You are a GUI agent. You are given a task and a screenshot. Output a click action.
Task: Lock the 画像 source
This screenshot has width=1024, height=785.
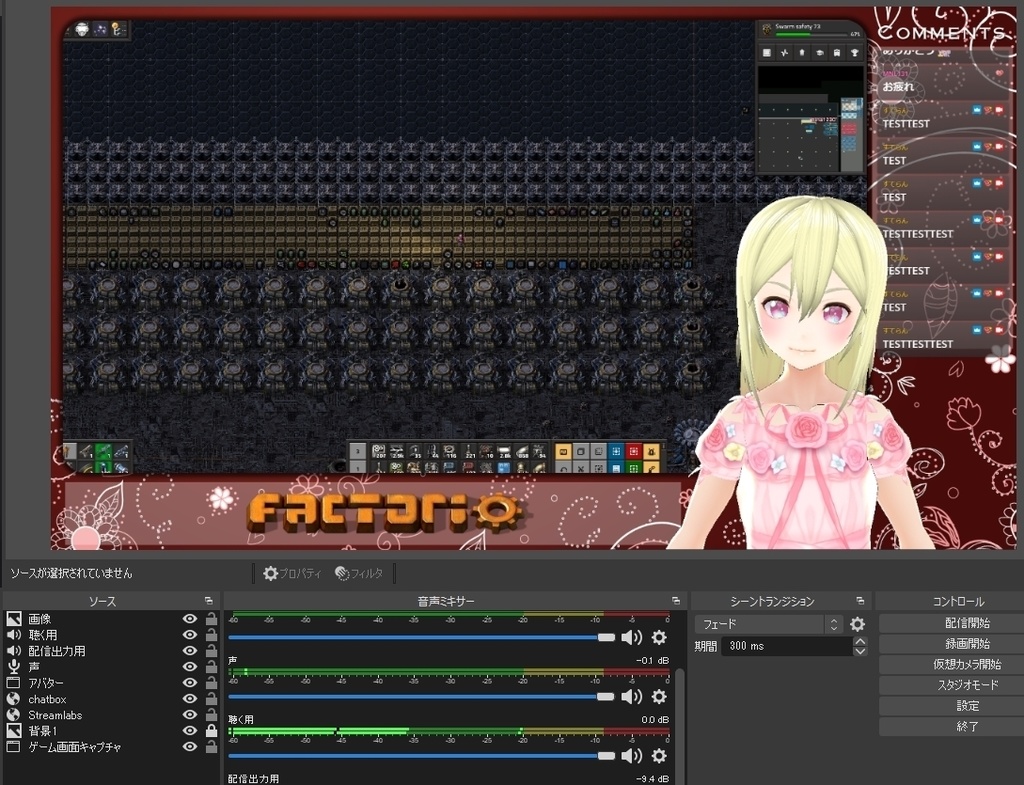pos(212,618)
